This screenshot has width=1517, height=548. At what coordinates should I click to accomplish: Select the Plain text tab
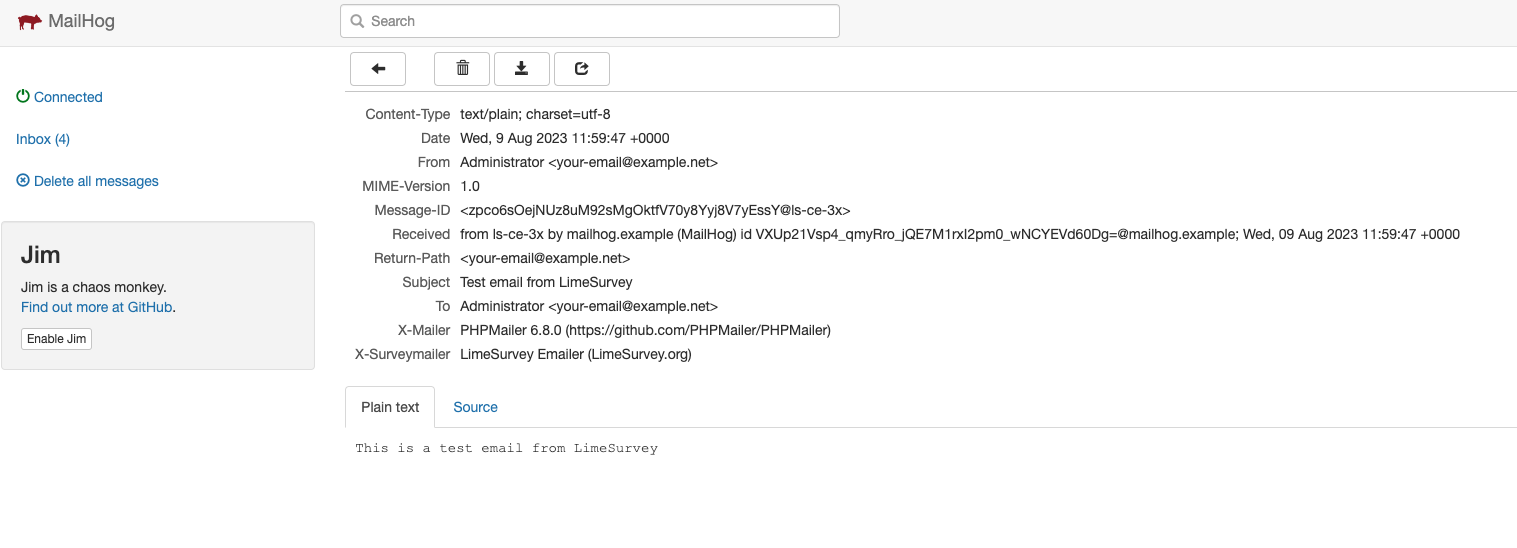(390, 407)
